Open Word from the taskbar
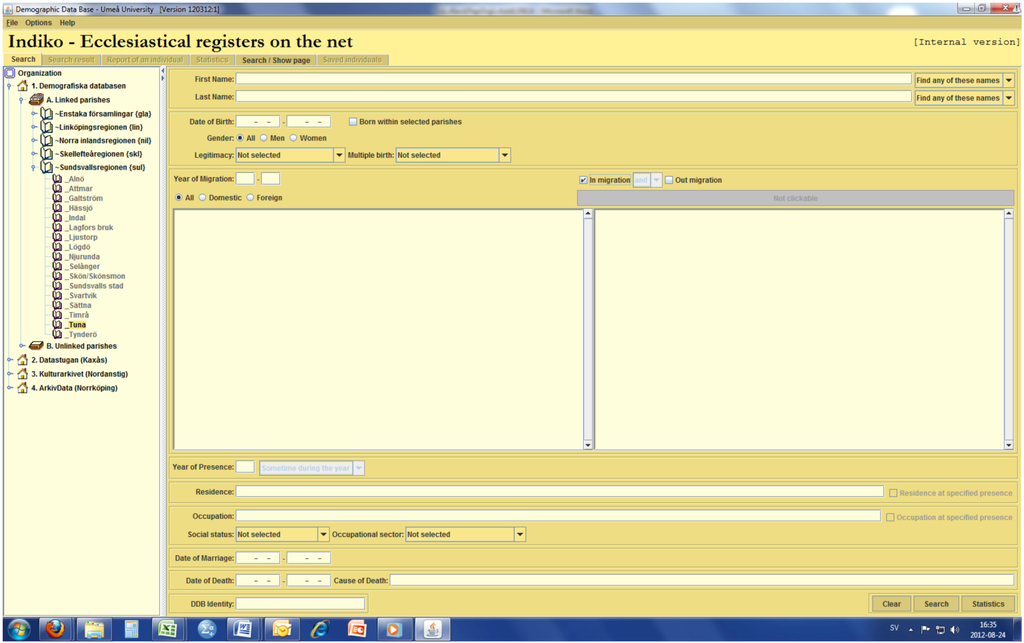 point(243,629)
